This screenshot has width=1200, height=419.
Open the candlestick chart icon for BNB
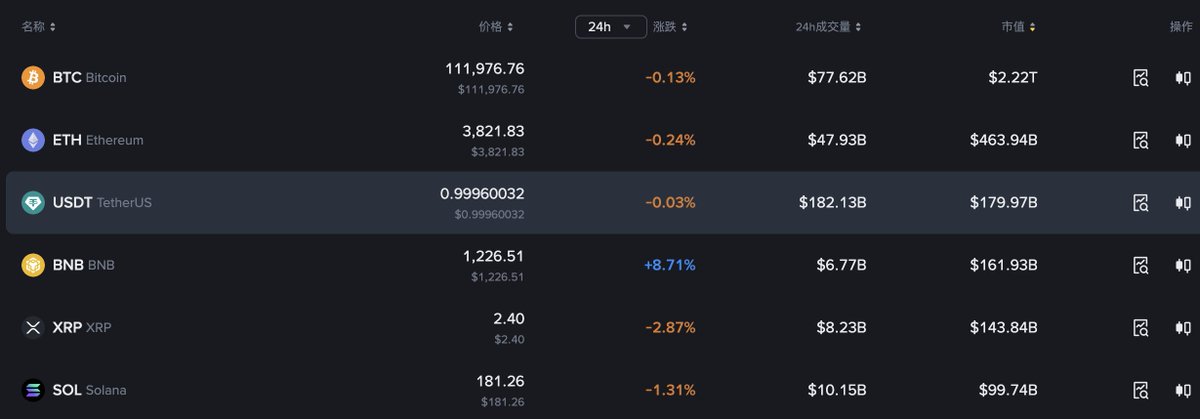point(1182,265)
